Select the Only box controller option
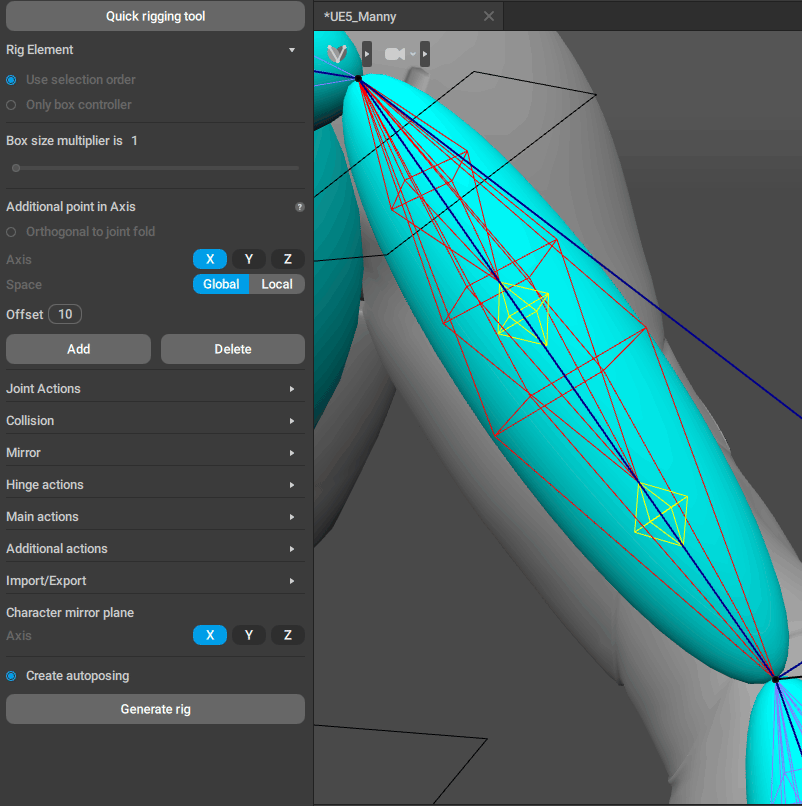This screenshot has width=802, height=806. point(11,105)
